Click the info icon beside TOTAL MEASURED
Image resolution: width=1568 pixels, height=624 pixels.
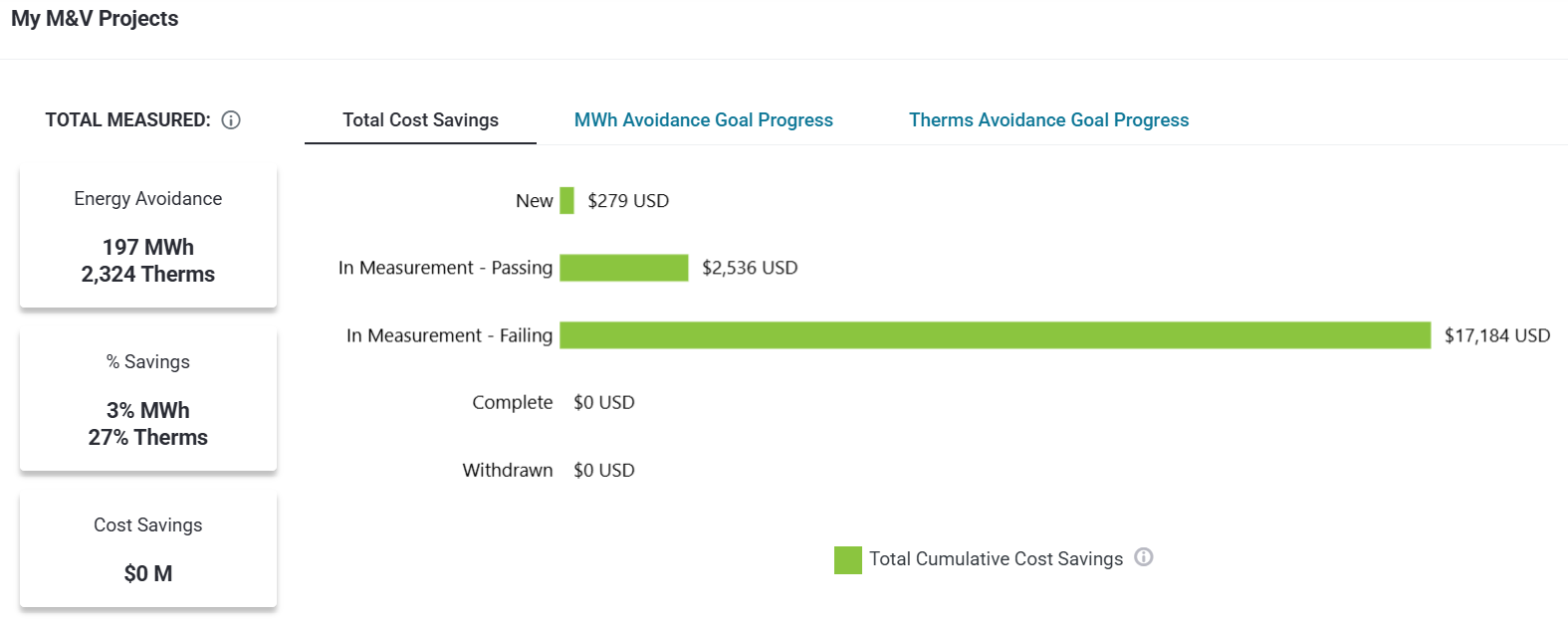231,120
